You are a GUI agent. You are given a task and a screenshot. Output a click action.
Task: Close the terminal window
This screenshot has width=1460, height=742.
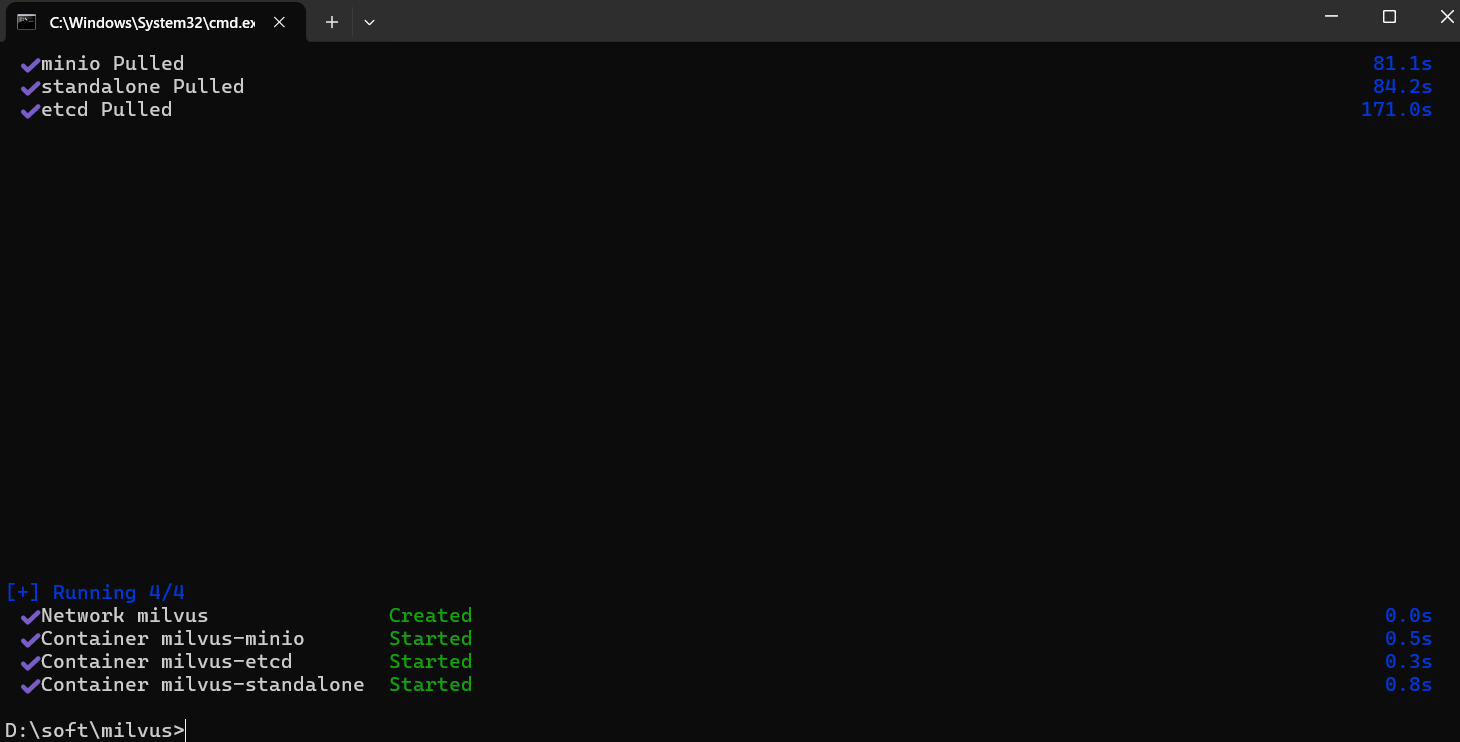(x=1446, y=16)
